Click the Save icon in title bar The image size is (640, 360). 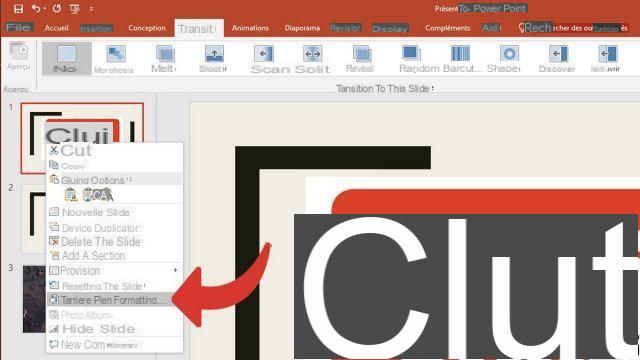[x=18, y=9]
